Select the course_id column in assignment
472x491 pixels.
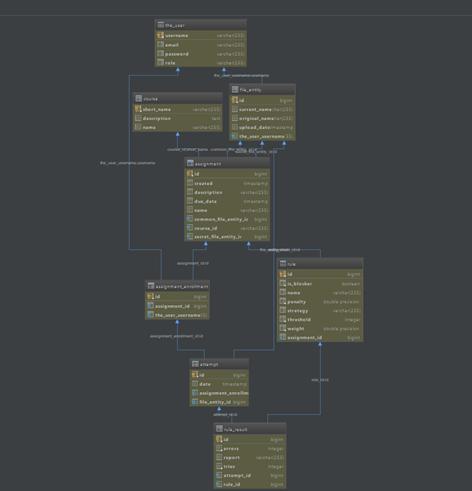[227, 228]
